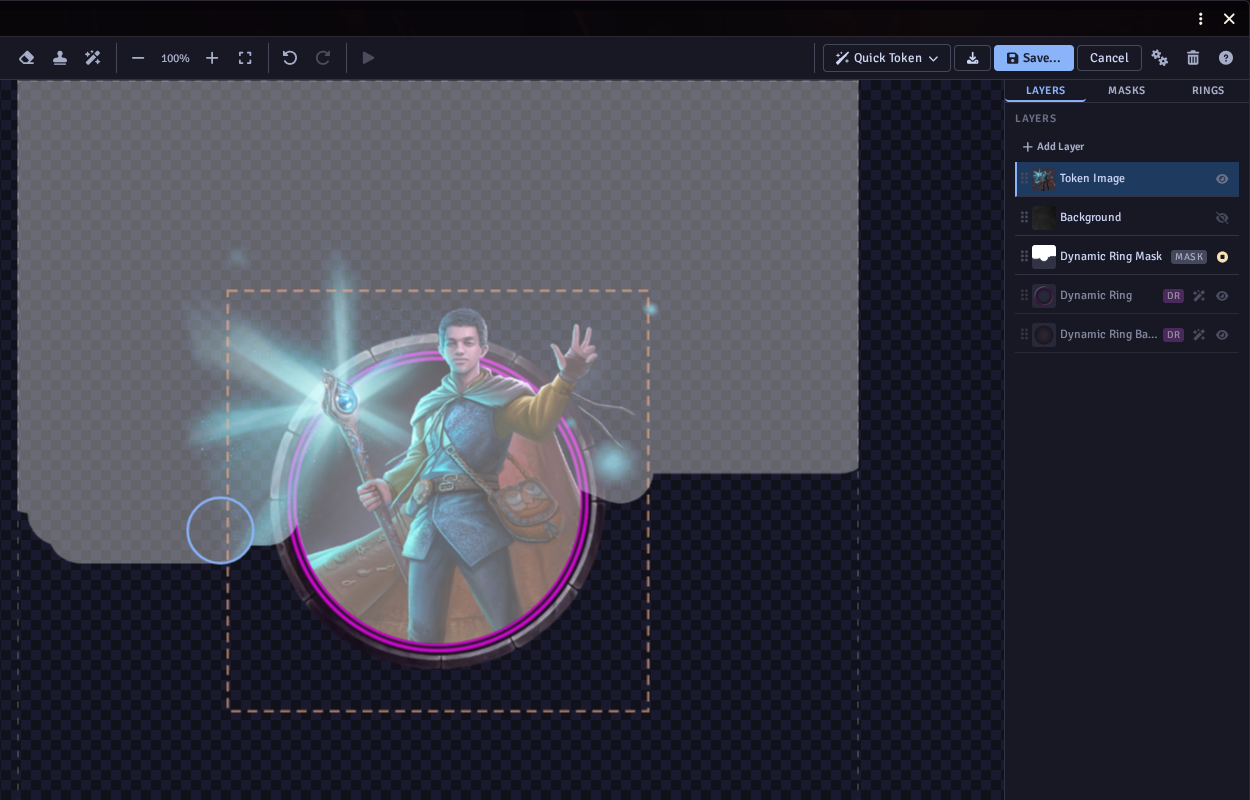1250x800 pixels.
Task: Switch to the Masks tab
Action: click(x=1127, y=91)
